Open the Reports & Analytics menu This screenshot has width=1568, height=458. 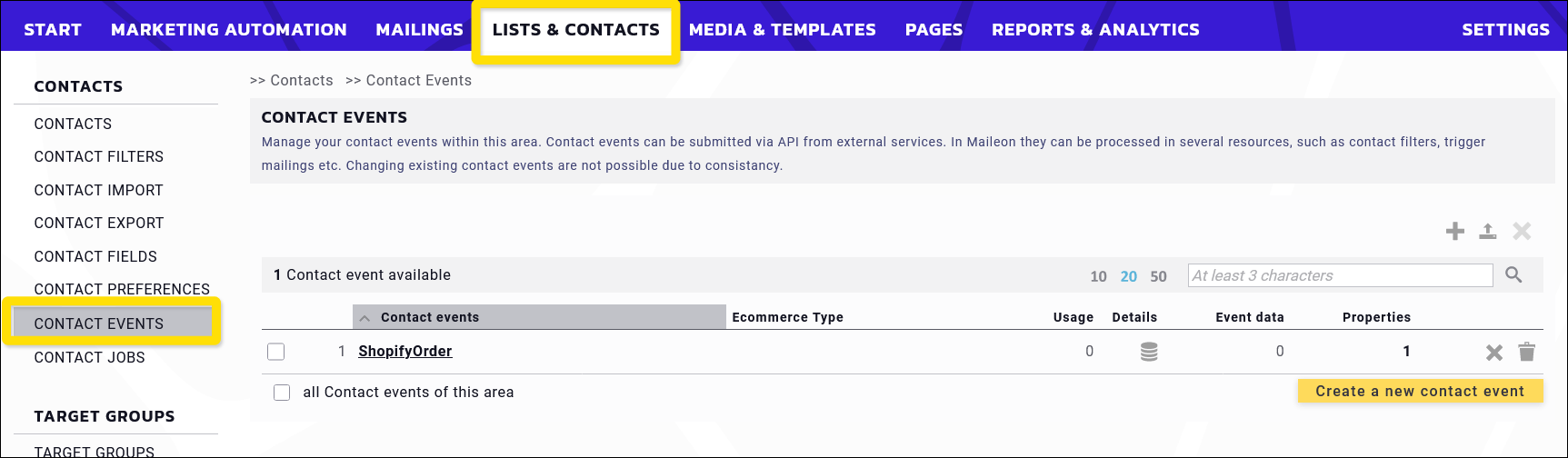[1095, 30]
